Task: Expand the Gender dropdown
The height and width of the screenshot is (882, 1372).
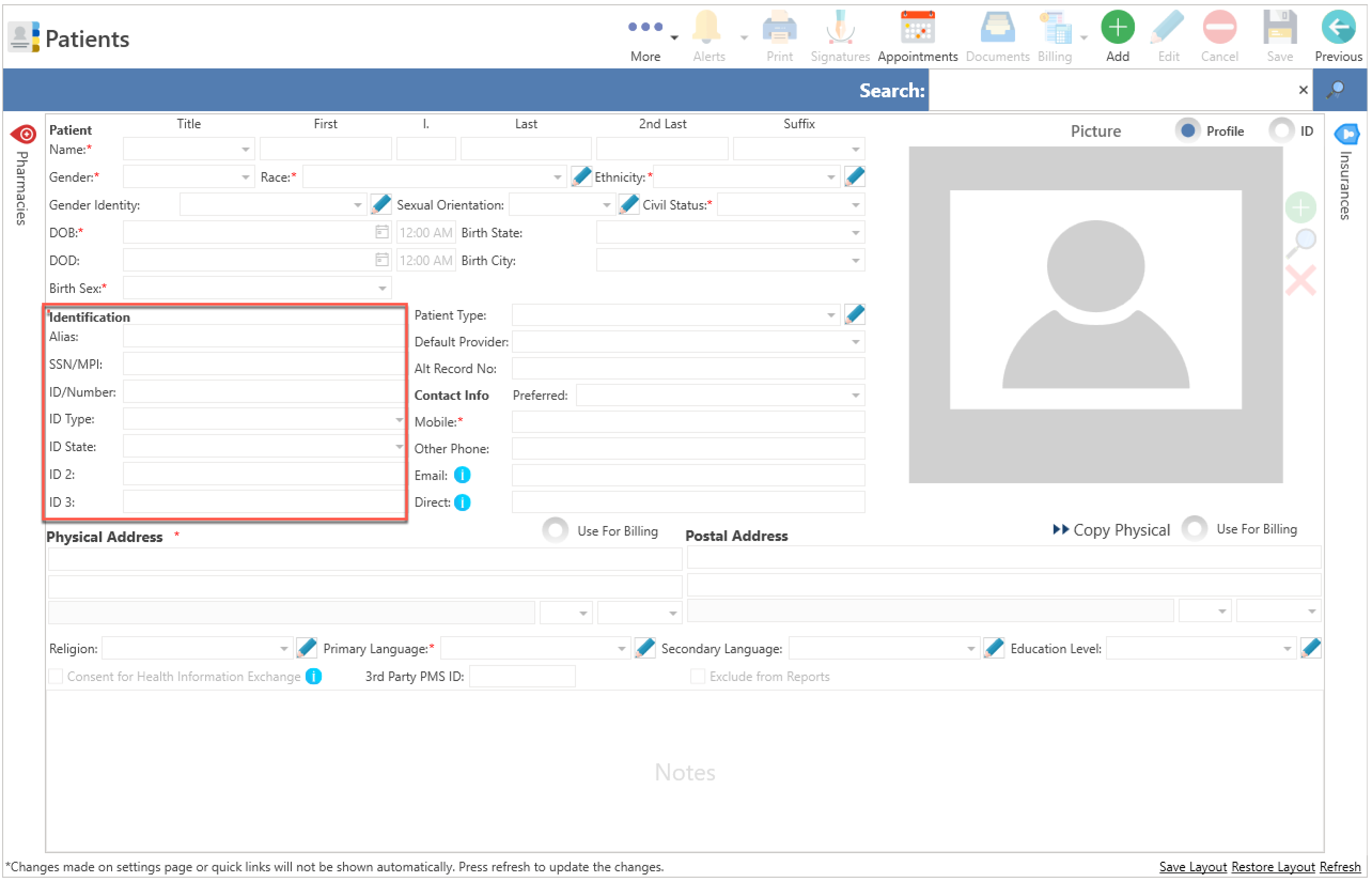Action: pyautogui.click(x=246, y=177)
